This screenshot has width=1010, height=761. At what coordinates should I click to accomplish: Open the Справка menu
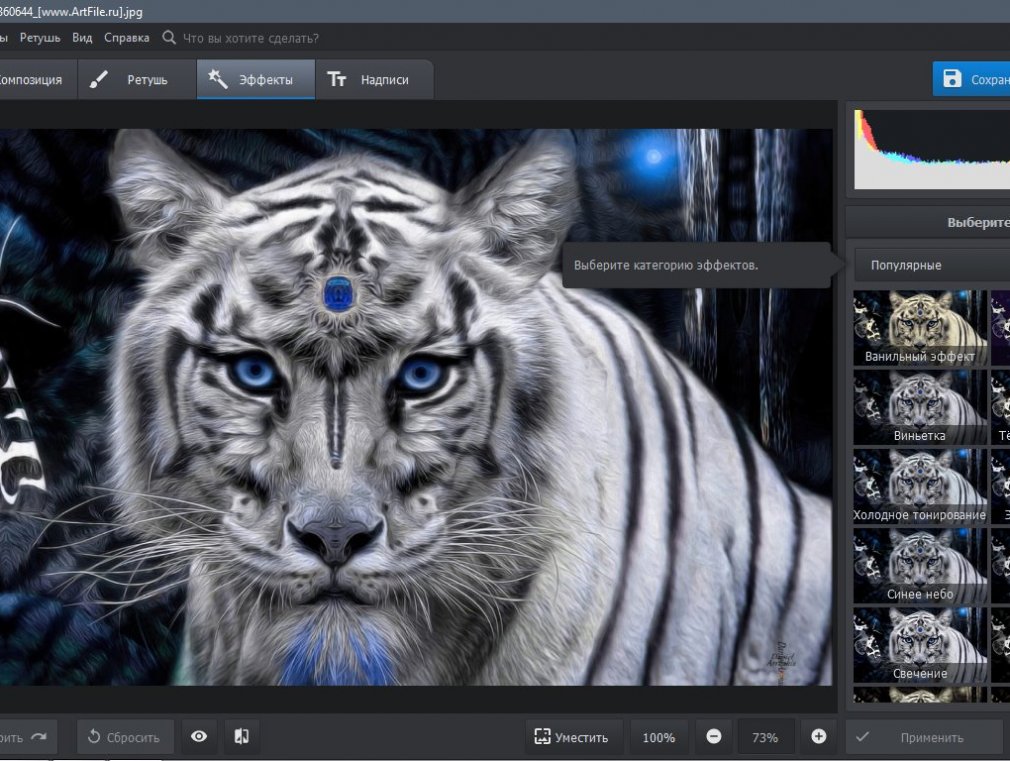point(127,38)
